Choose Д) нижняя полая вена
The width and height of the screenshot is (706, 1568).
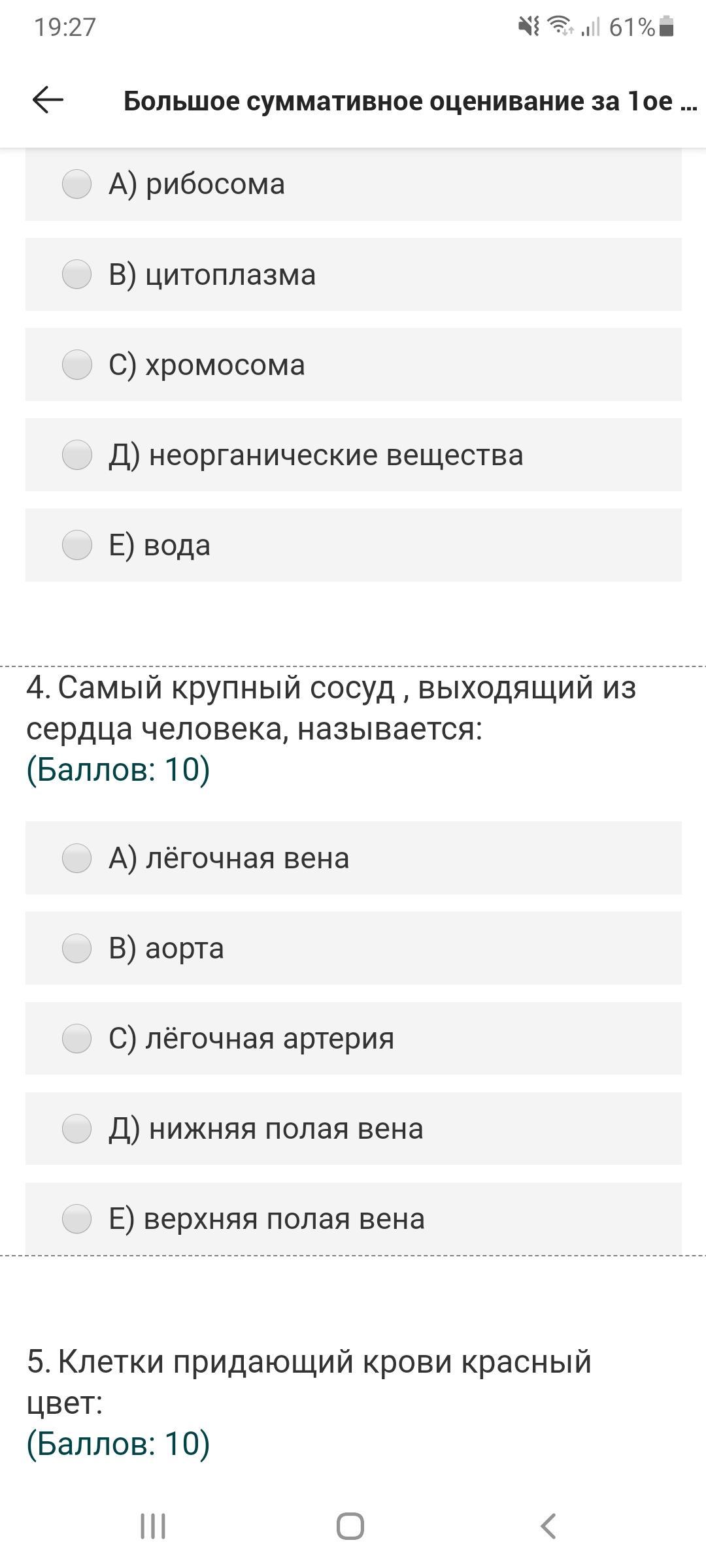coord(77,1128)
